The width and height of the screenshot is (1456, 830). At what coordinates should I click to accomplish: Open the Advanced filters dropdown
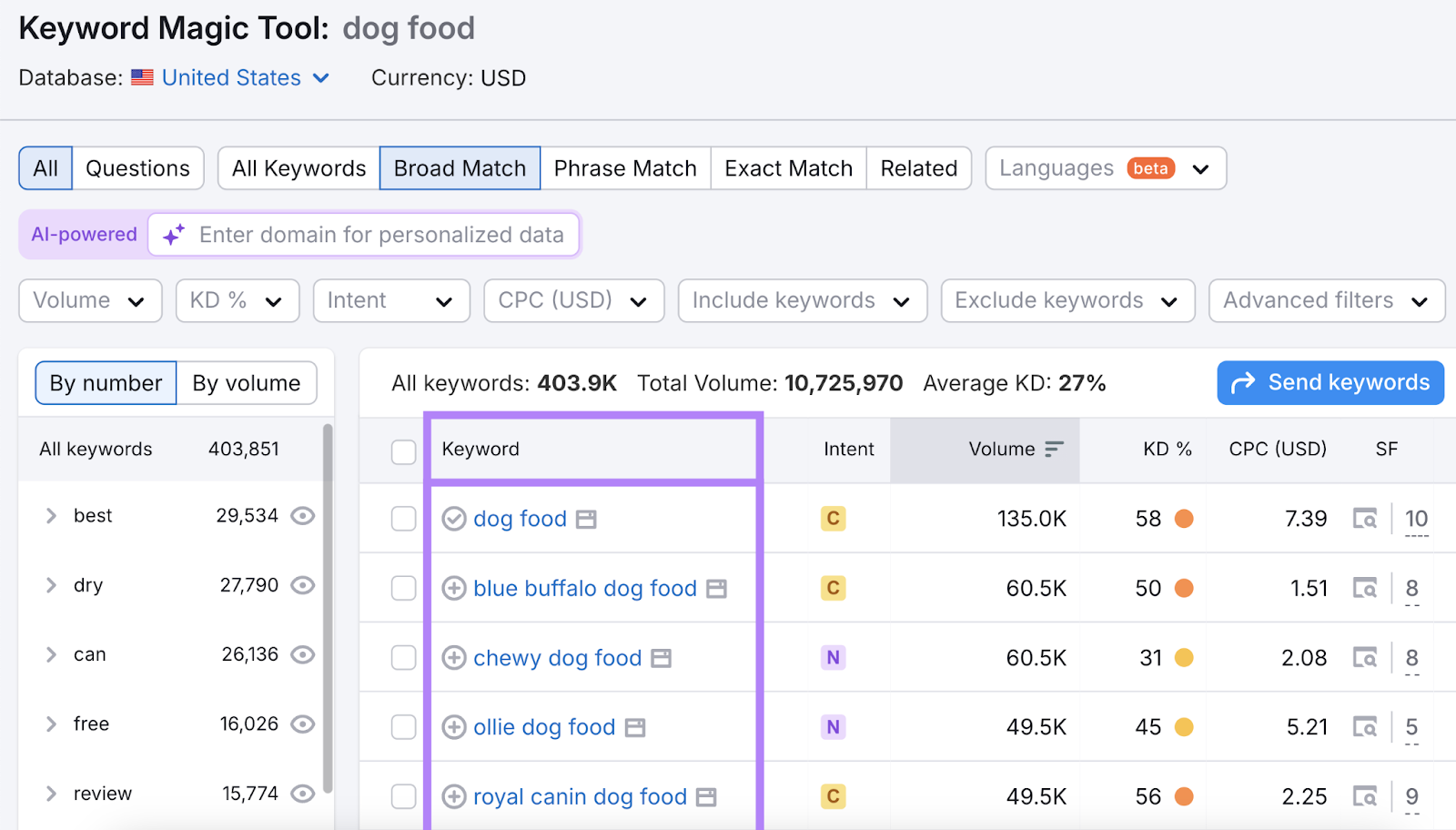[1326, 300]
